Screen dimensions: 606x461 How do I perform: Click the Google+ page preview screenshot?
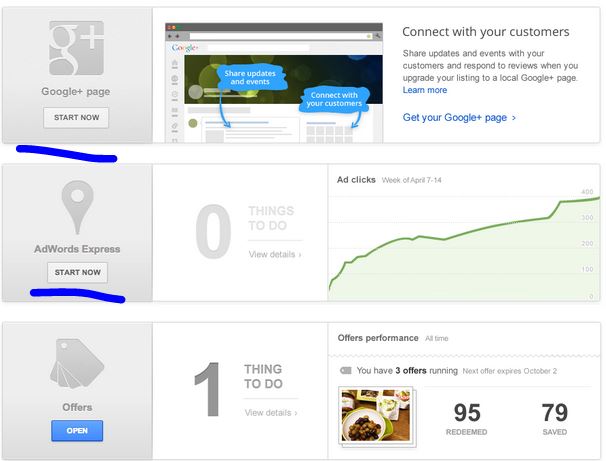point(274,83)
